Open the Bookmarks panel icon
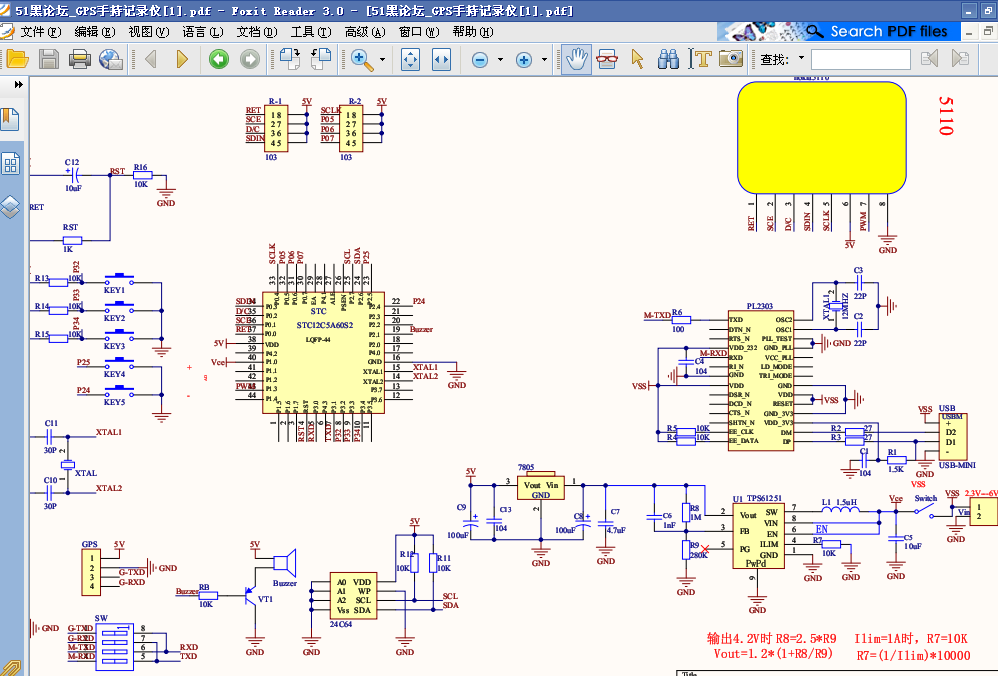Image resolution: width=998 pixels, height=676 pixels. [10, 119]
